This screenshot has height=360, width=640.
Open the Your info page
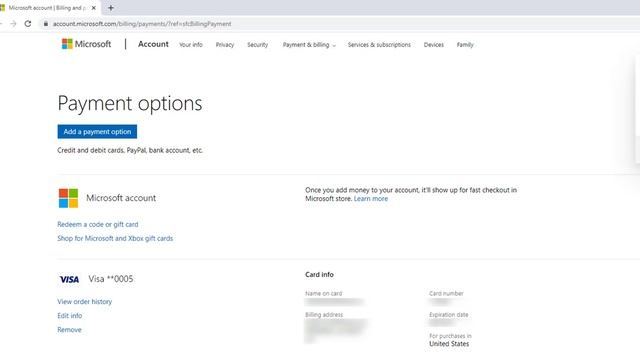[x=191, y=45]
